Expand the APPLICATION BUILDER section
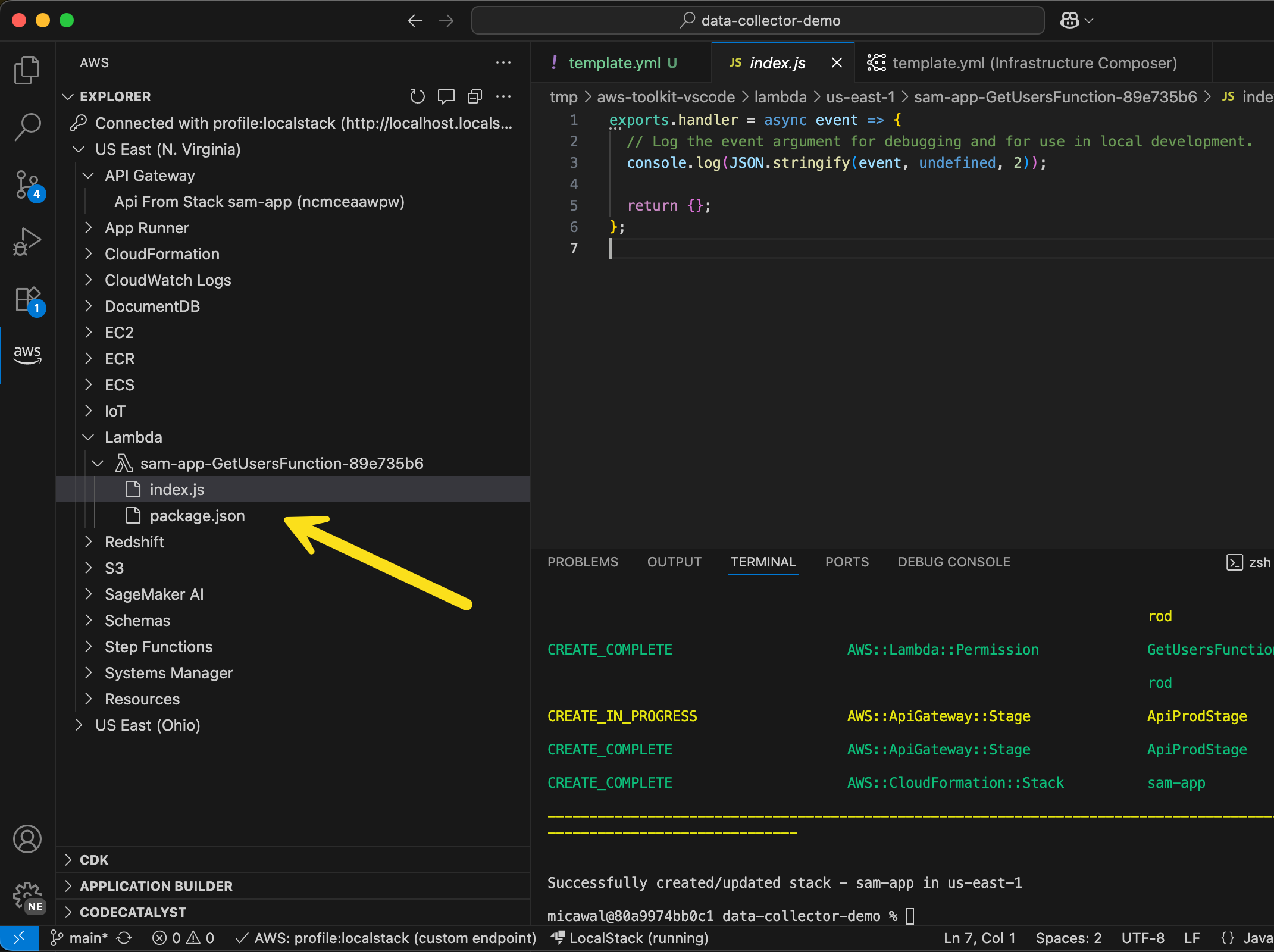Image resolution: width=1274 pixels, height=952 pixels. click(x=156, y=886)
